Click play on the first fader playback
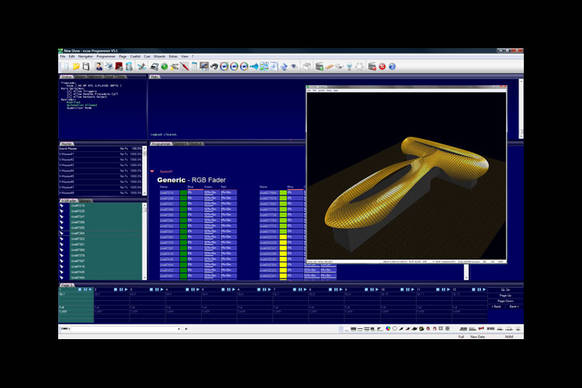The width and height of the screenshot is (582, 388). click(90, 289)
